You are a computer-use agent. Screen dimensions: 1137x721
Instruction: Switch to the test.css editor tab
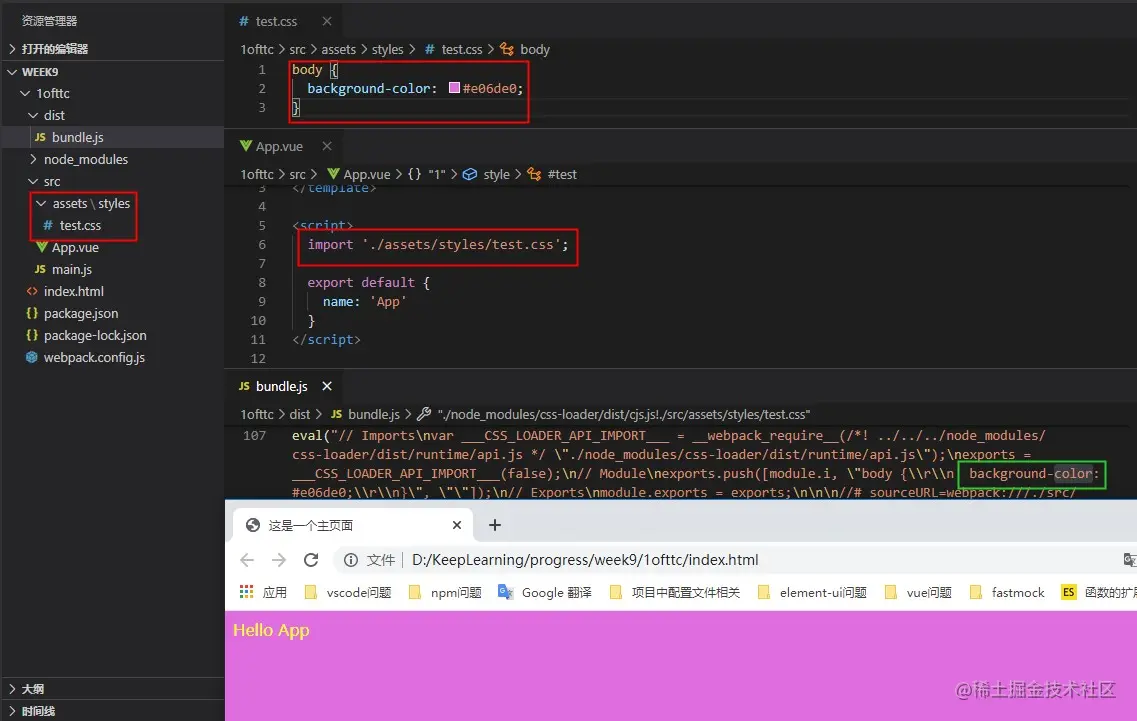click(x=276, y=21)
